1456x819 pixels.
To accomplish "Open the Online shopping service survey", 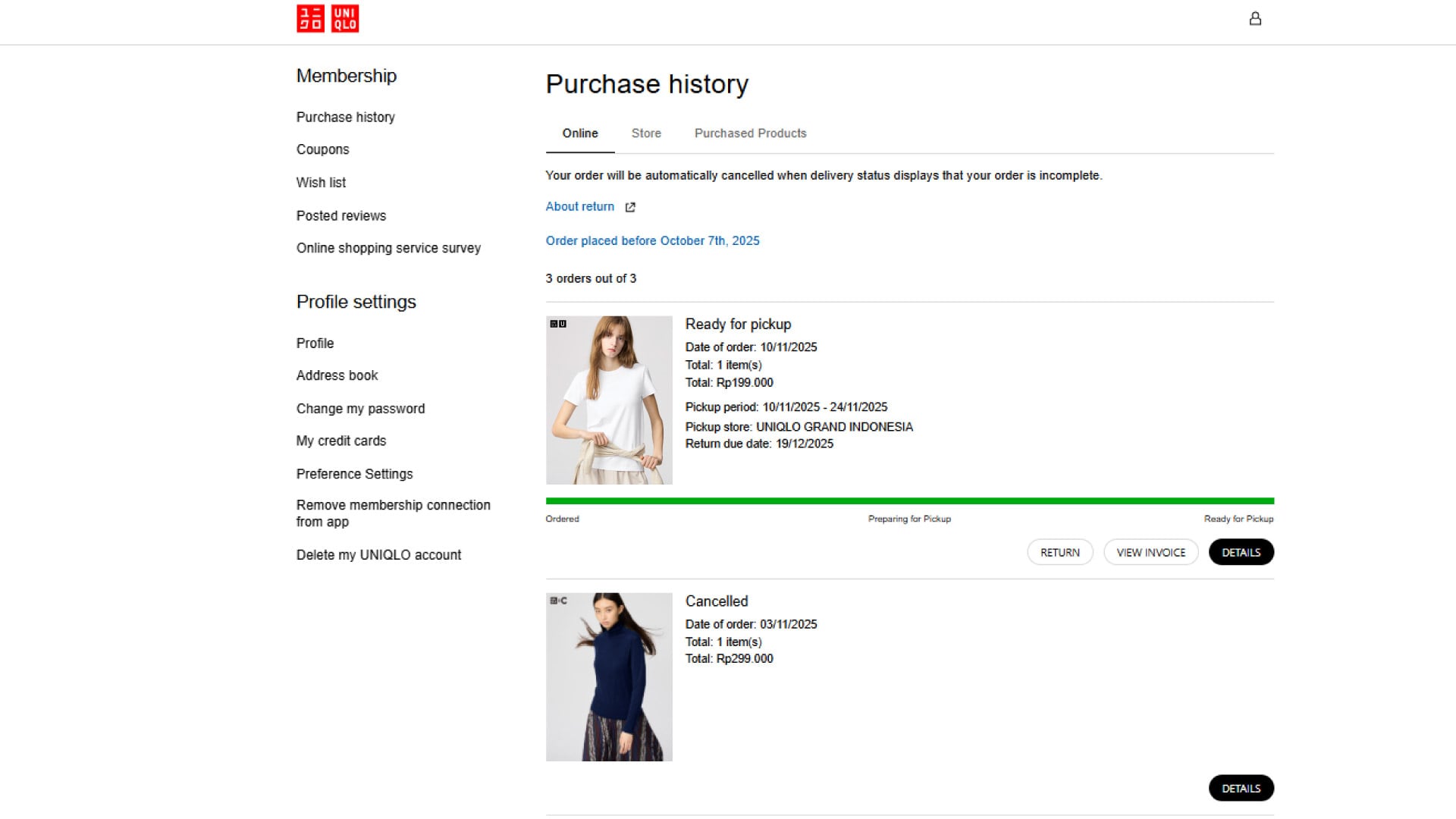I will pos(388,248).
